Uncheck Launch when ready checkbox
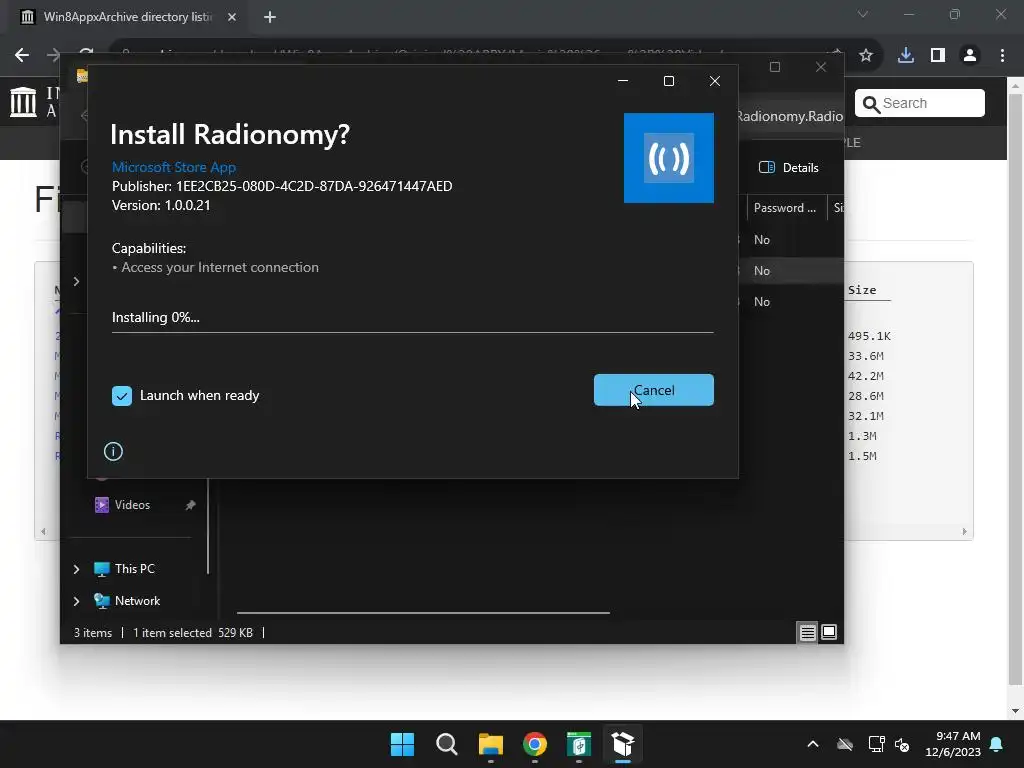This screenshot has width=1024, height=768. (x=121, y=396)
